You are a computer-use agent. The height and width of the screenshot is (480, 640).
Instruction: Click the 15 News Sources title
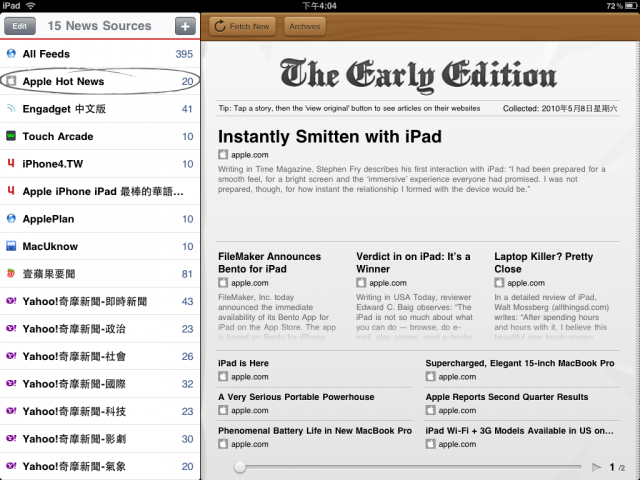pos(100,26)
